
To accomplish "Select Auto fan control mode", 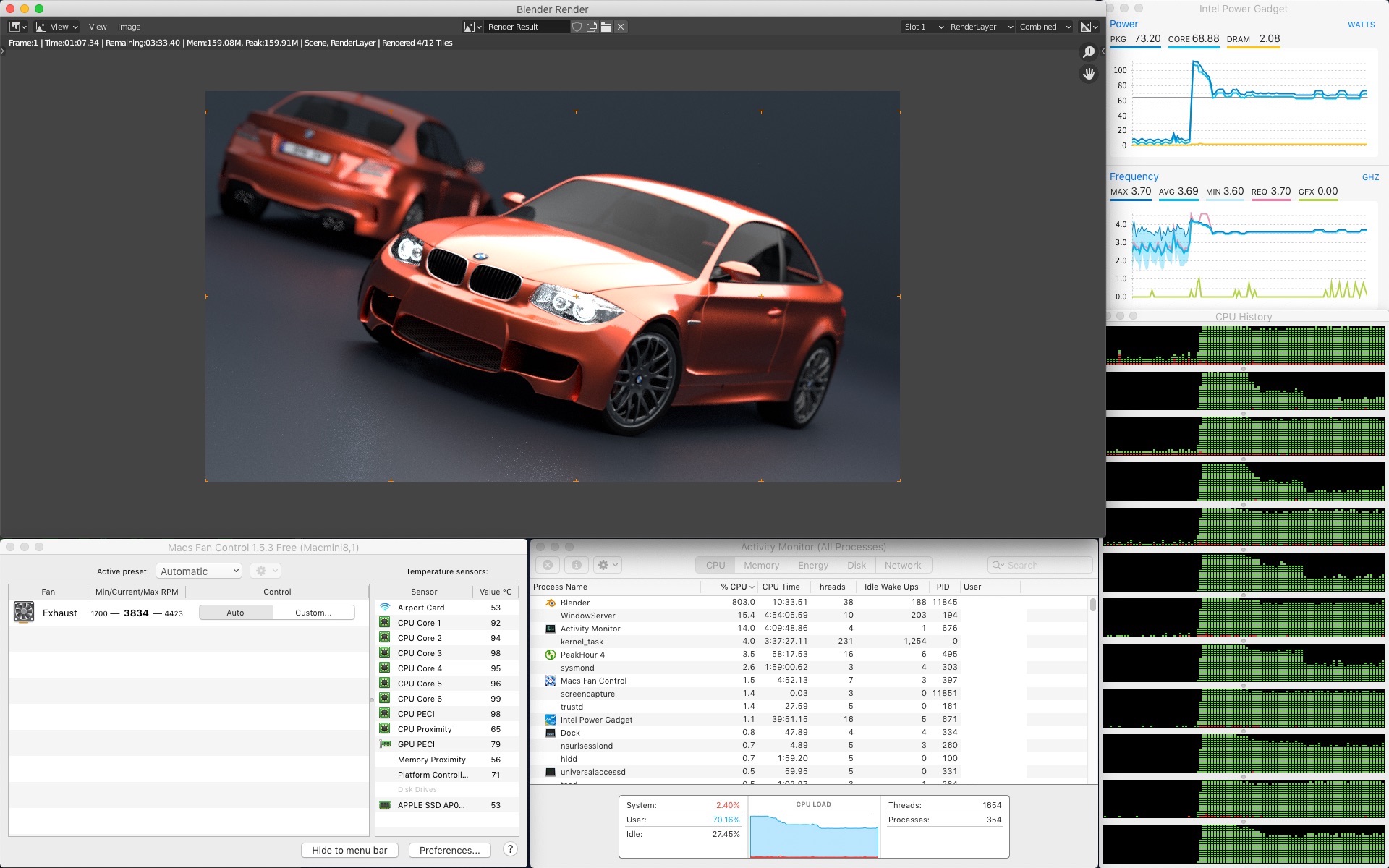I will (x=235, y=613).
